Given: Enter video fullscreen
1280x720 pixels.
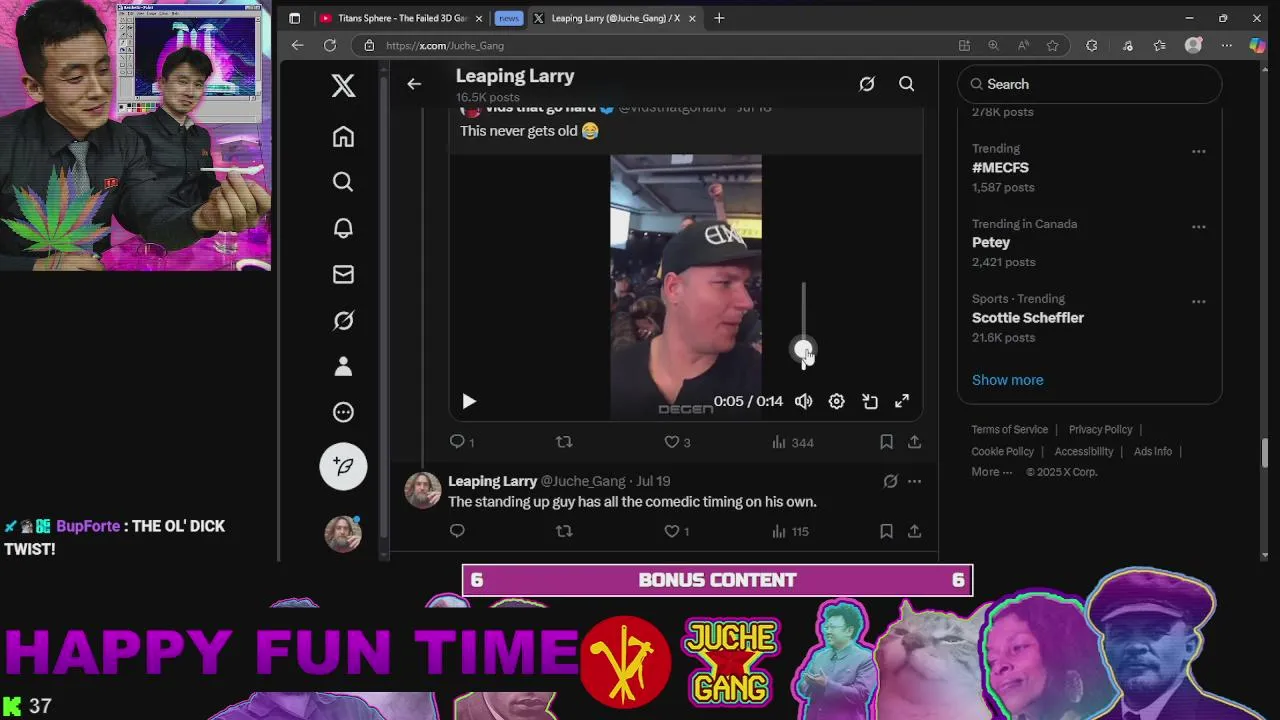Looking at the screenshot, I should tap(902, 401).
